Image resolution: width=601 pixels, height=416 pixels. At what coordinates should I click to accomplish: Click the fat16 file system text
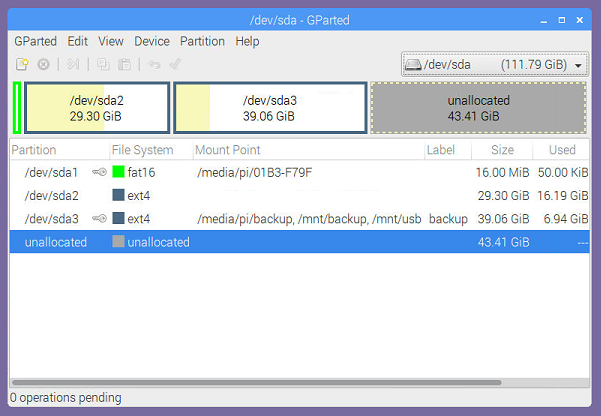(141, 173)
